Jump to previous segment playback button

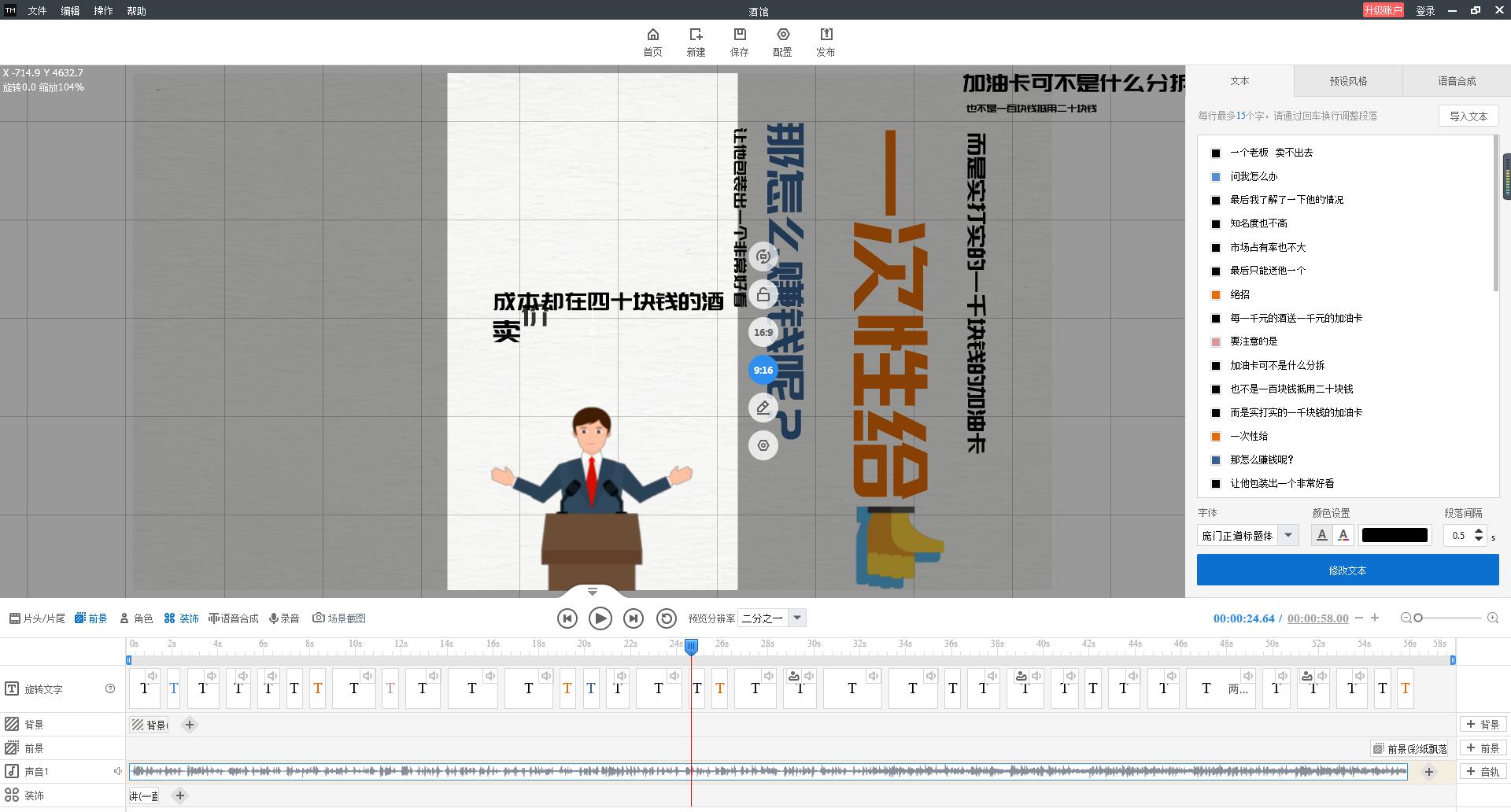click(567, 618)
